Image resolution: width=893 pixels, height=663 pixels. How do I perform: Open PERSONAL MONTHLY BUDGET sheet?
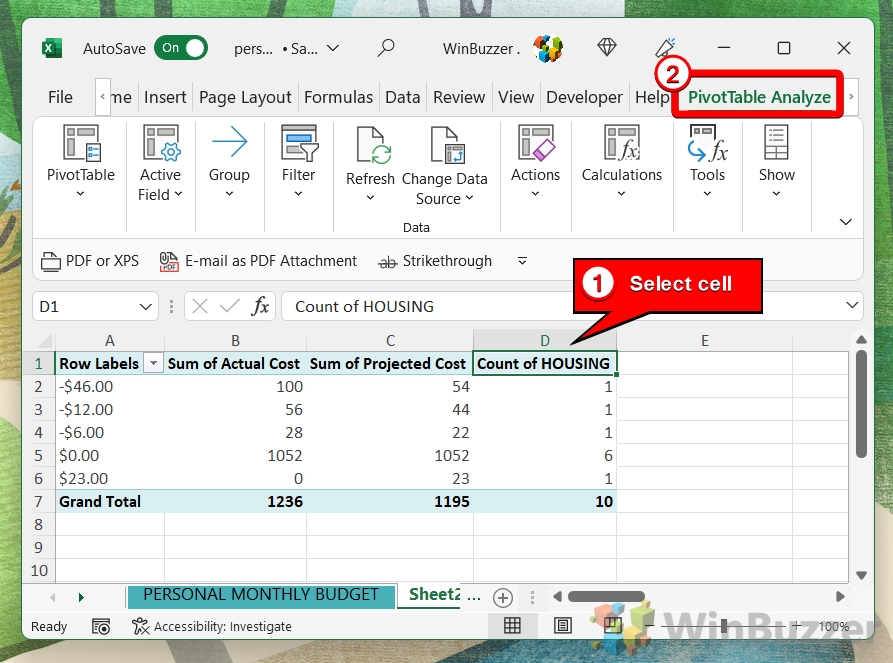pos(261,595)
